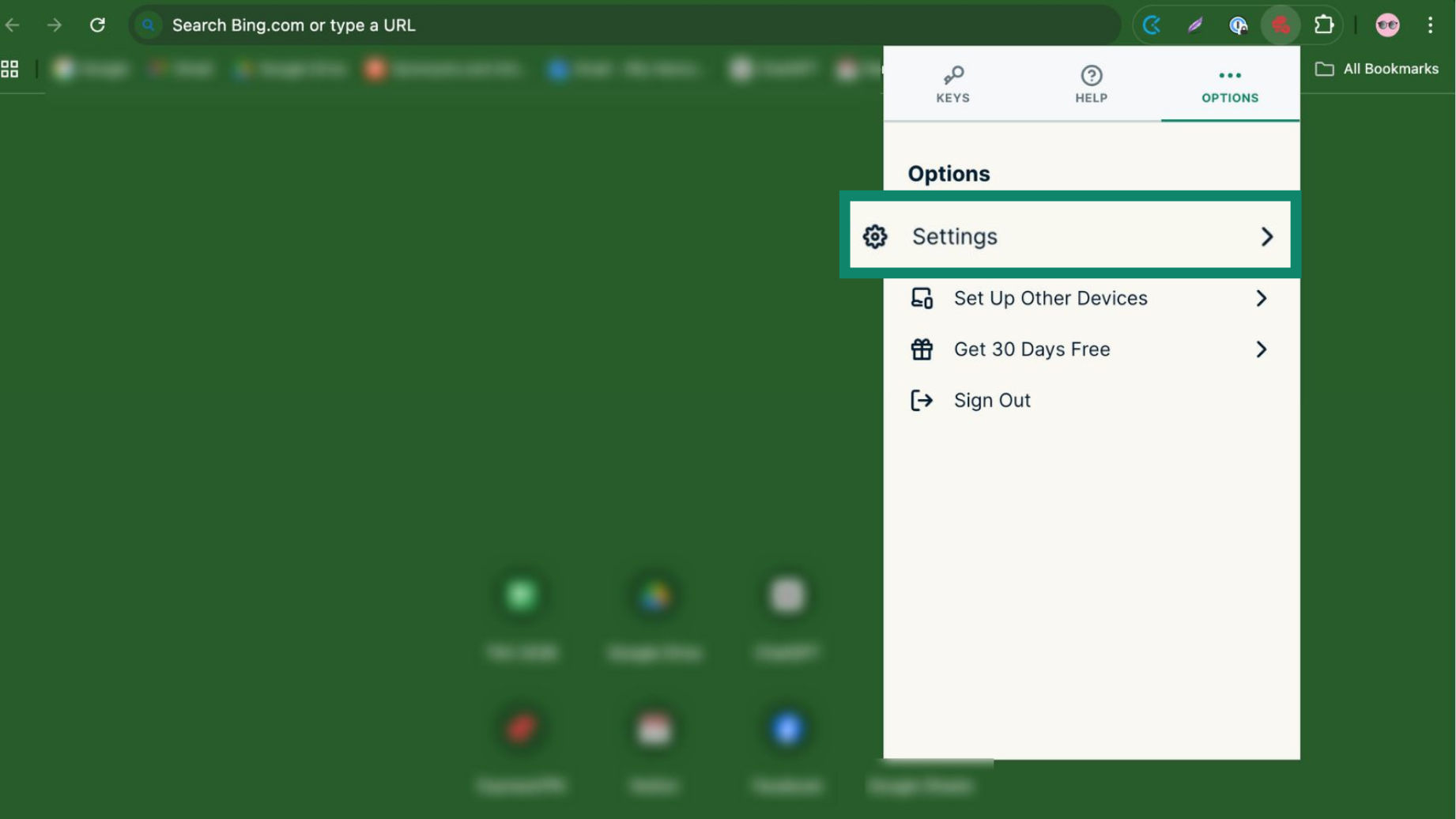Switch to the Help tab
The width and height of the screenshot is (1456, 819).
(1091, 84)
